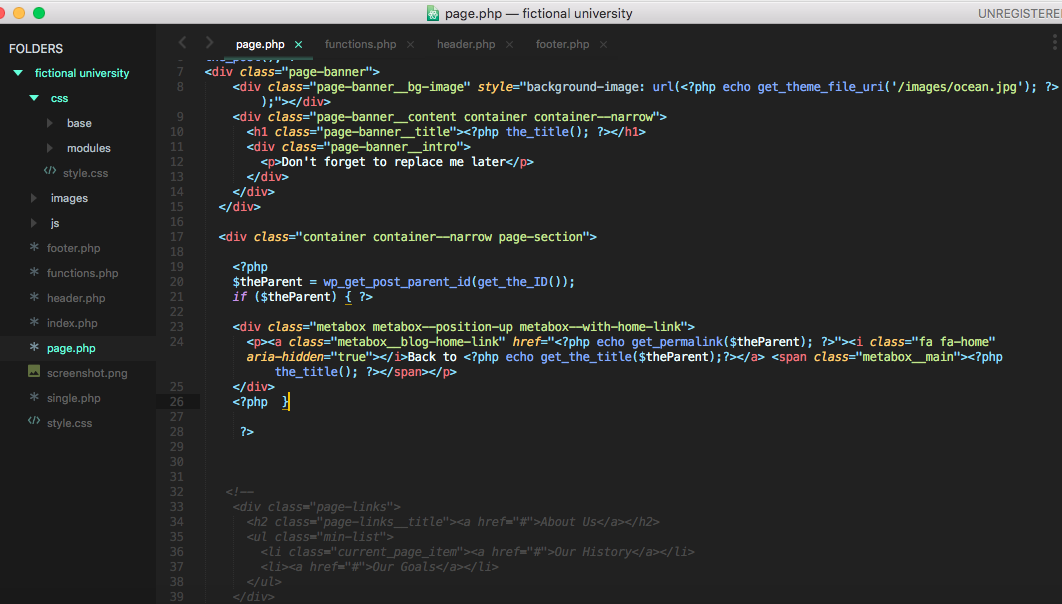The width and height of the screenshot is (1062, 604).
Task: Collapse the css folder arrow
Action: pos(34,98)
